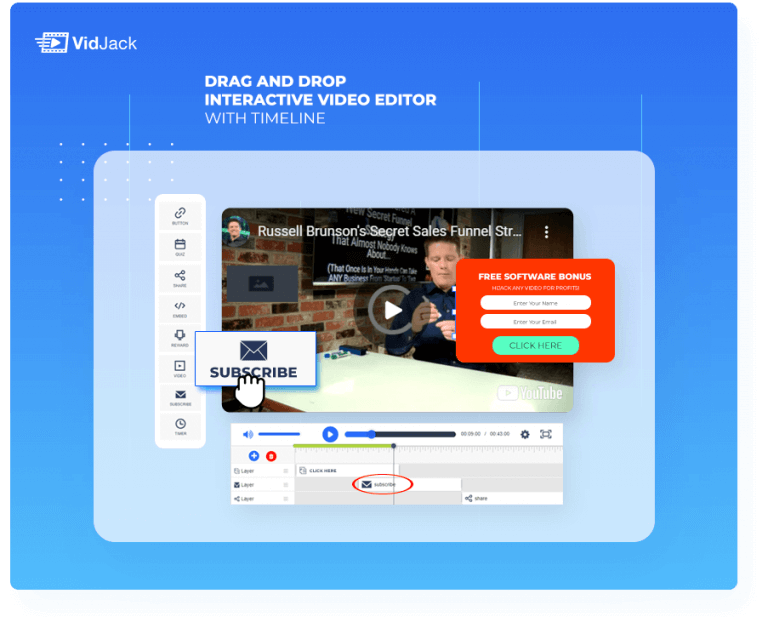Add a new layer with plus icon
This screenshot has height=628, width=768.
pyautogui.click(x=254, y=456)
